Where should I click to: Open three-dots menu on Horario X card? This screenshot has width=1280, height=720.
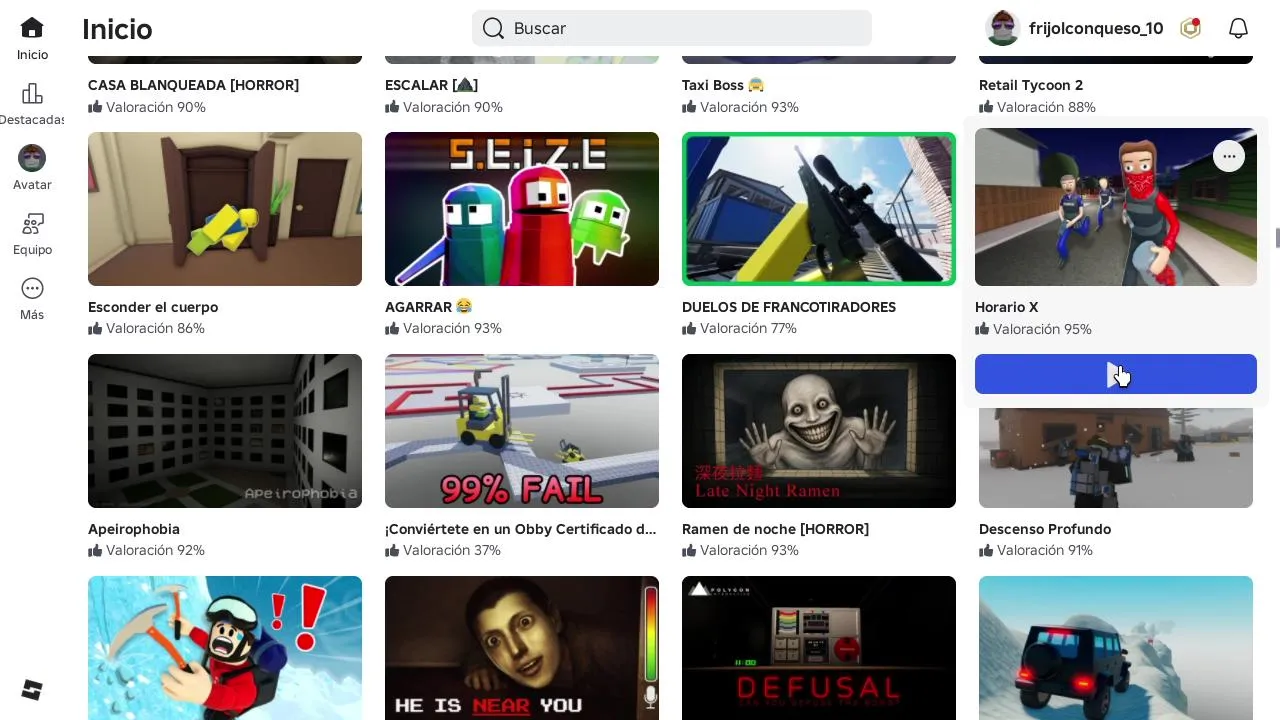1229,156
